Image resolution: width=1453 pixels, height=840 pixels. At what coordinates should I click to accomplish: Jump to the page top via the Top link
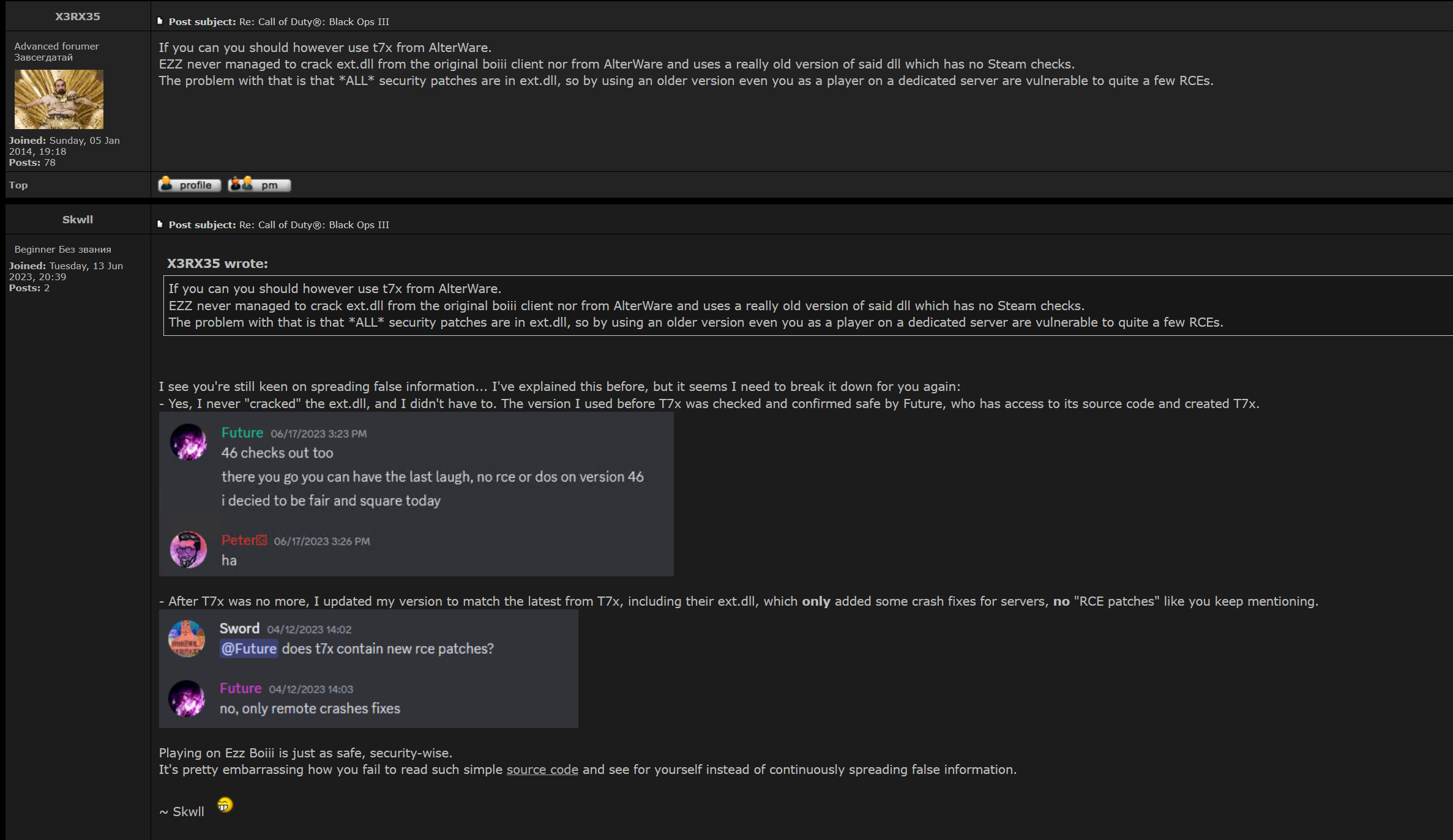(x=18, y=185)
